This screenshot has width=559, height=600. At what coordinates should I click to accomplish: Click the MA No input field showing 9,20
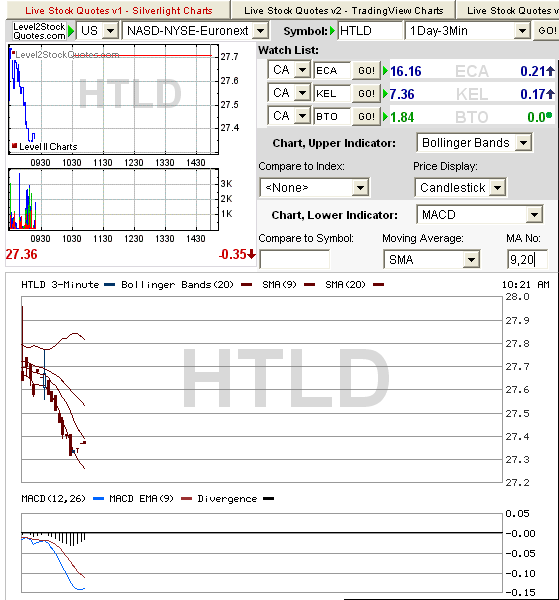click(x=527, y=260)
